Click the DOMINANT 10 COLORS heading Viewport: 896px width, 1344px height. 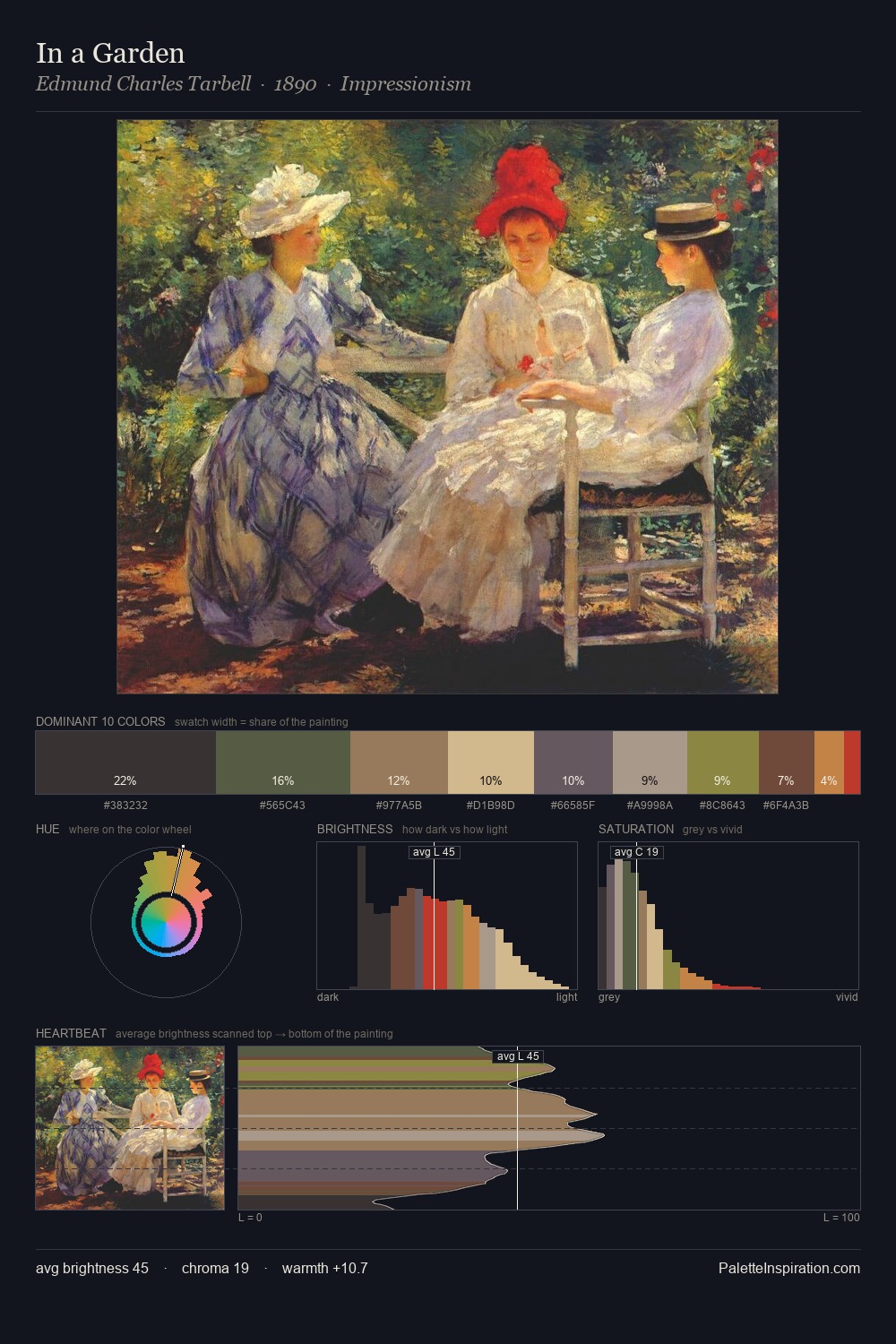[x=100, y=721]
